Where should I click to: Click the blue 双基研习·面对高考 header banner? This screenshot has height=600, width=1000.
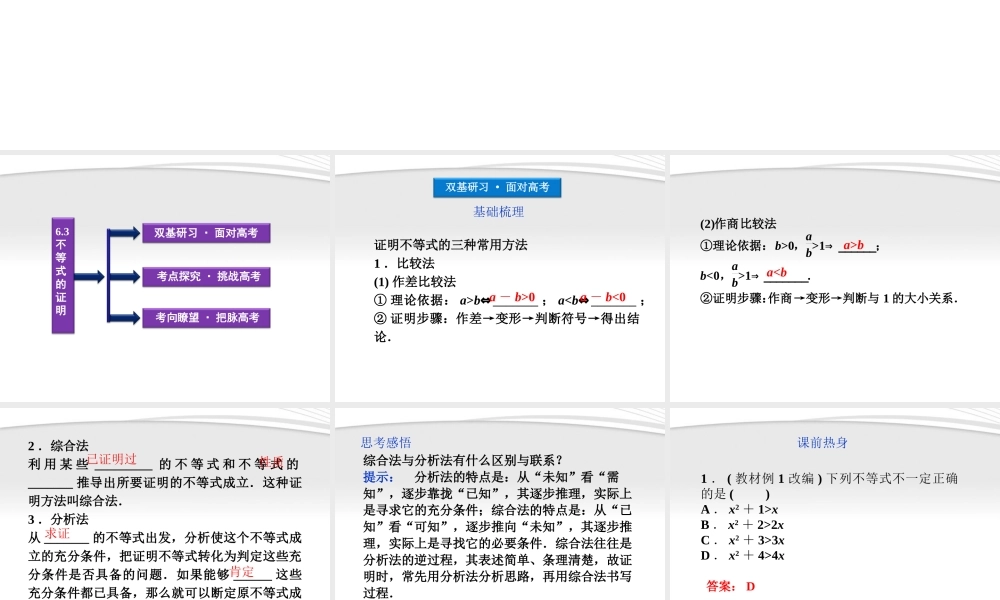point(497,187)
